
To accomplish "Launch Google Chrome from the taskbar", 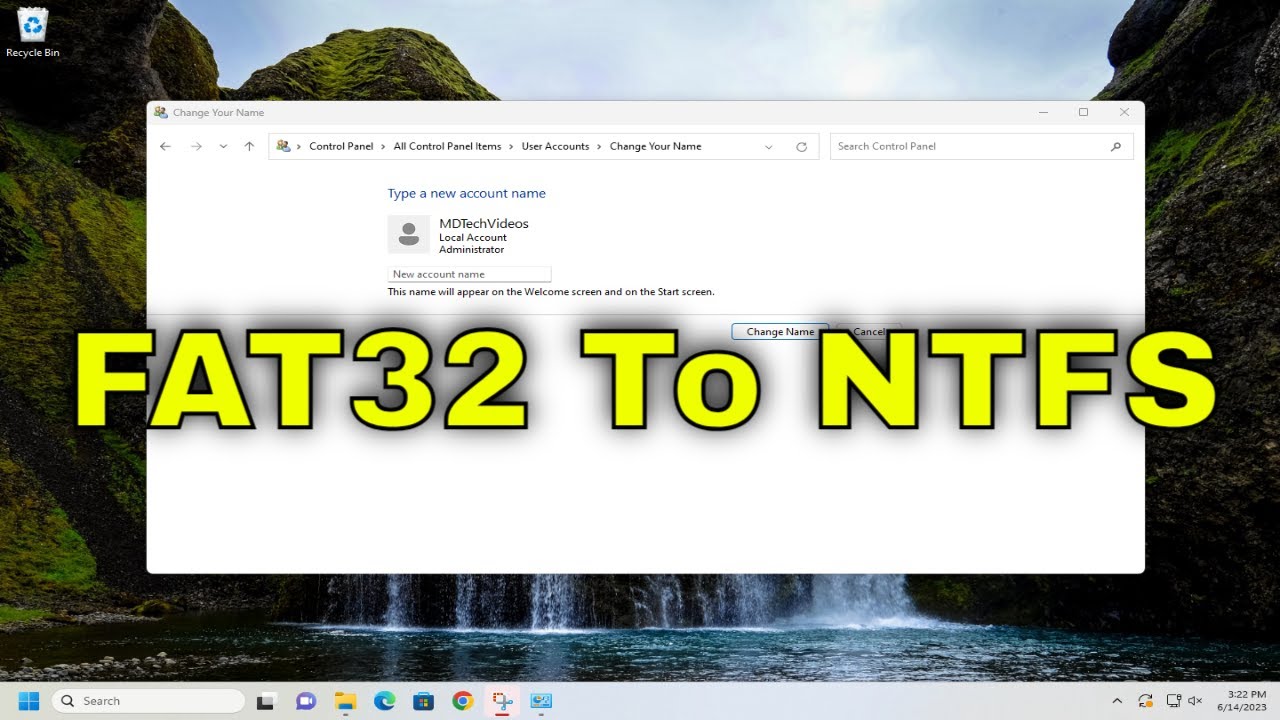I will point(462,701).
